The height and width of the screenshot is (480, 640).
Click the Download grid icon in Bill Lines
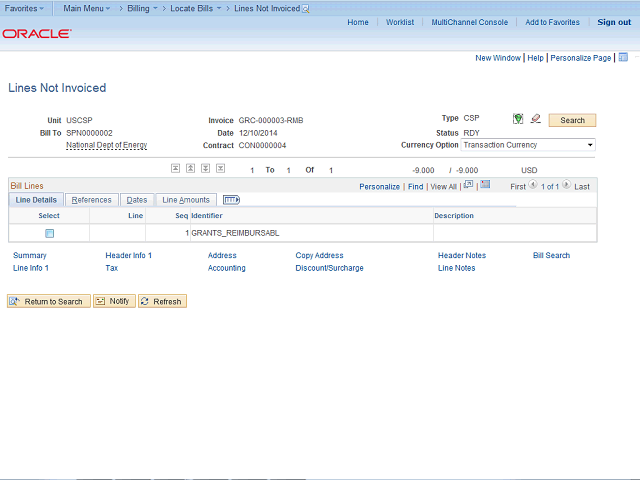(x=485, y=185)
